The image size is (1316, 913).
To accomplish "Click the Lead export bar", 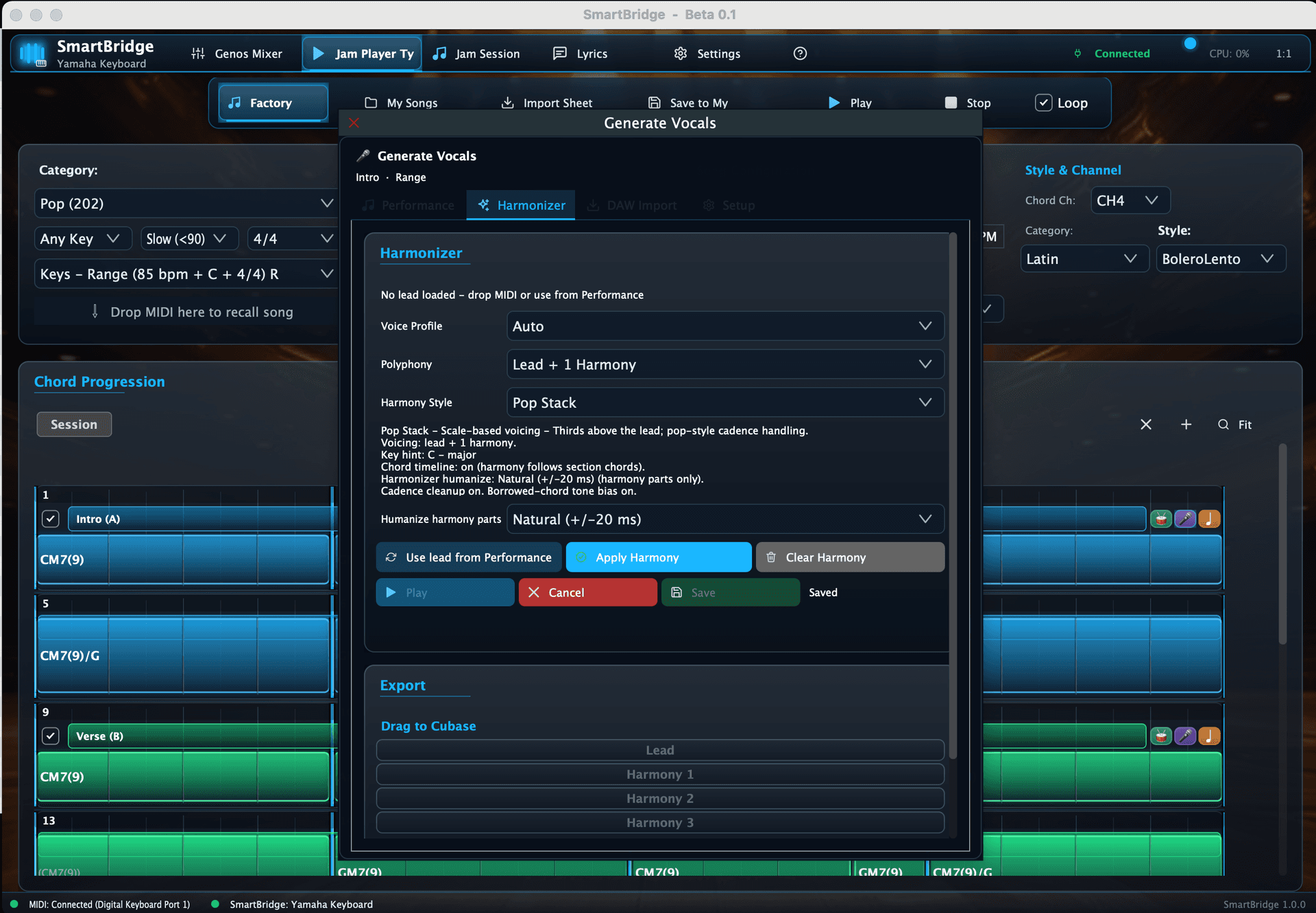I will tap(660, 750).
